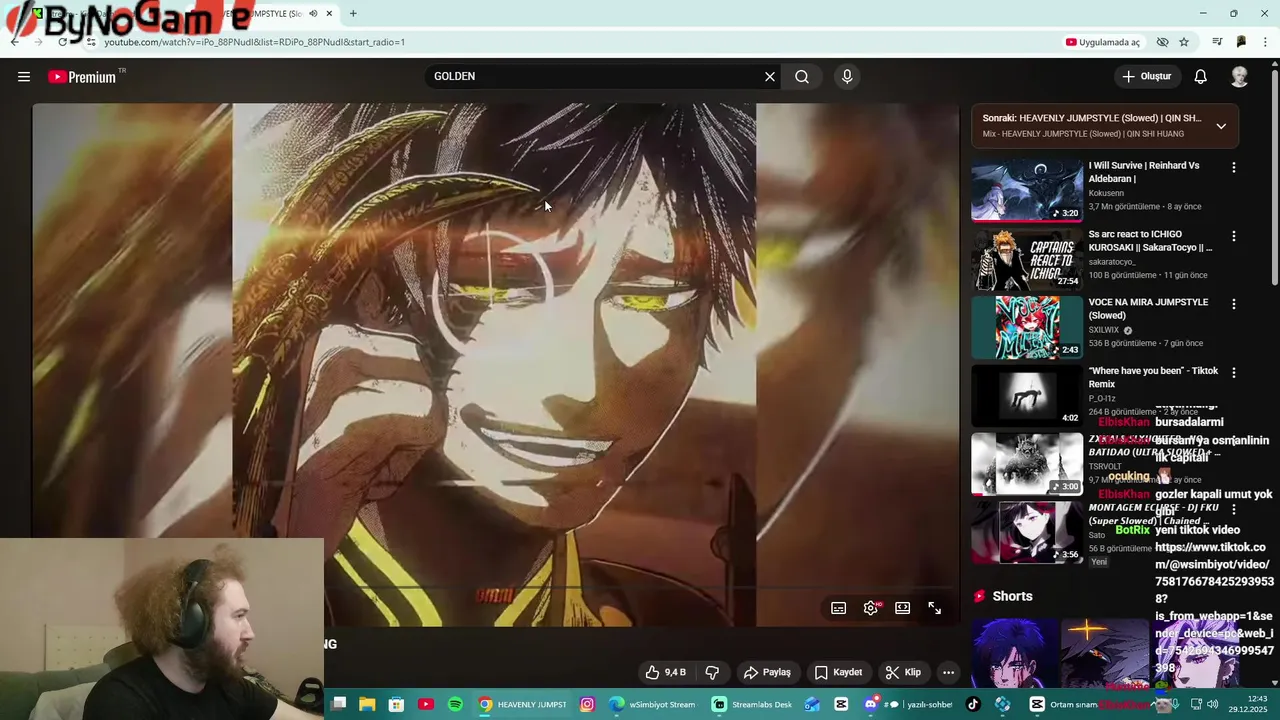Play VOCE NA MIRA JUMPSTYLE thumbnail
Image resolution: width=1280 pixels, height=720 pixels.
coord(1027,327)
